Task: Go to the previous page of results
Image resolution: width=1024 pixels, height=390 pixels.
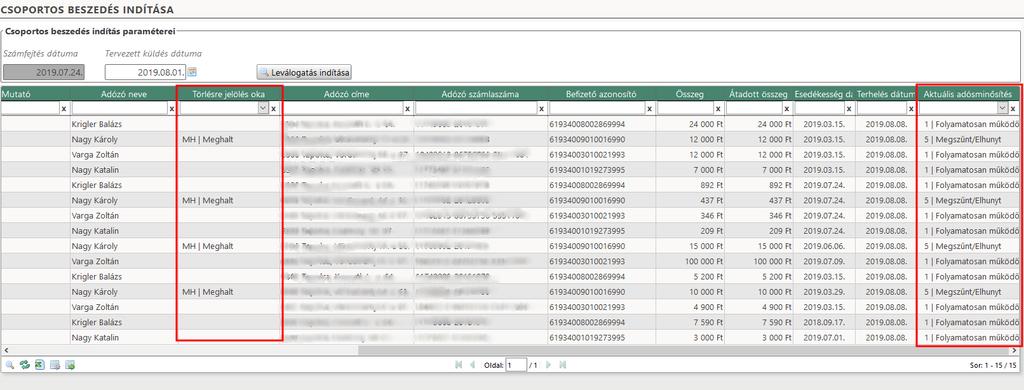Action: pyautogui.click(x=472, y=365)
